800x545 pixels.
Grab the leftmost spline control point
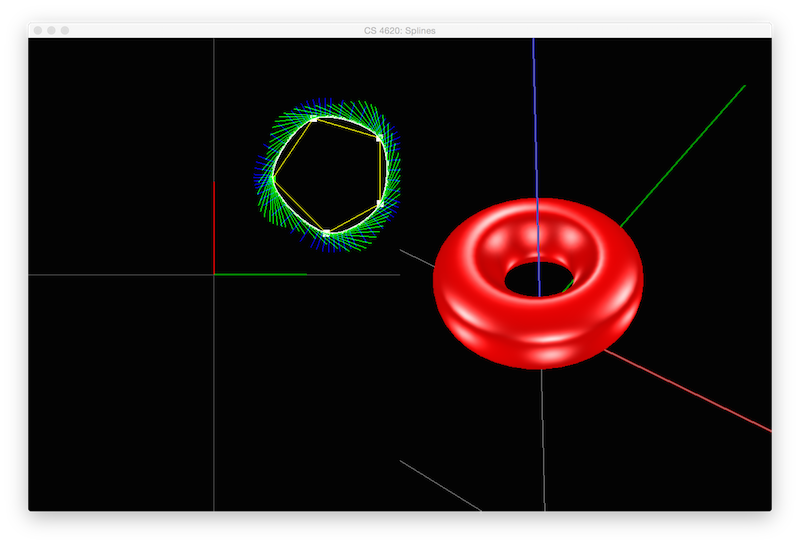(273, 178)
